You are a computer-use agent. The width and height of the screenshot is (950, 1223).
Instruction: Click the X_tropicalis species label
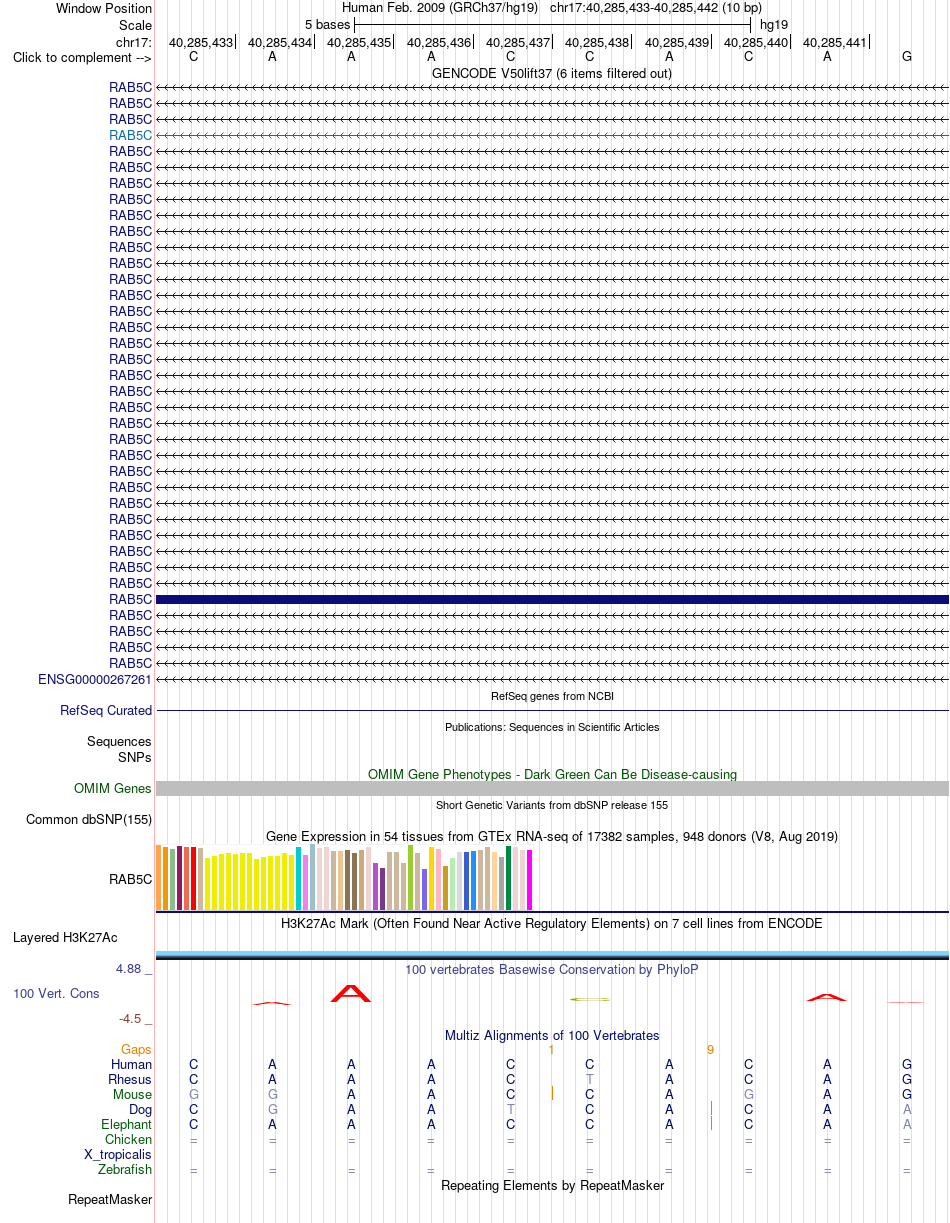(118, 1155)
